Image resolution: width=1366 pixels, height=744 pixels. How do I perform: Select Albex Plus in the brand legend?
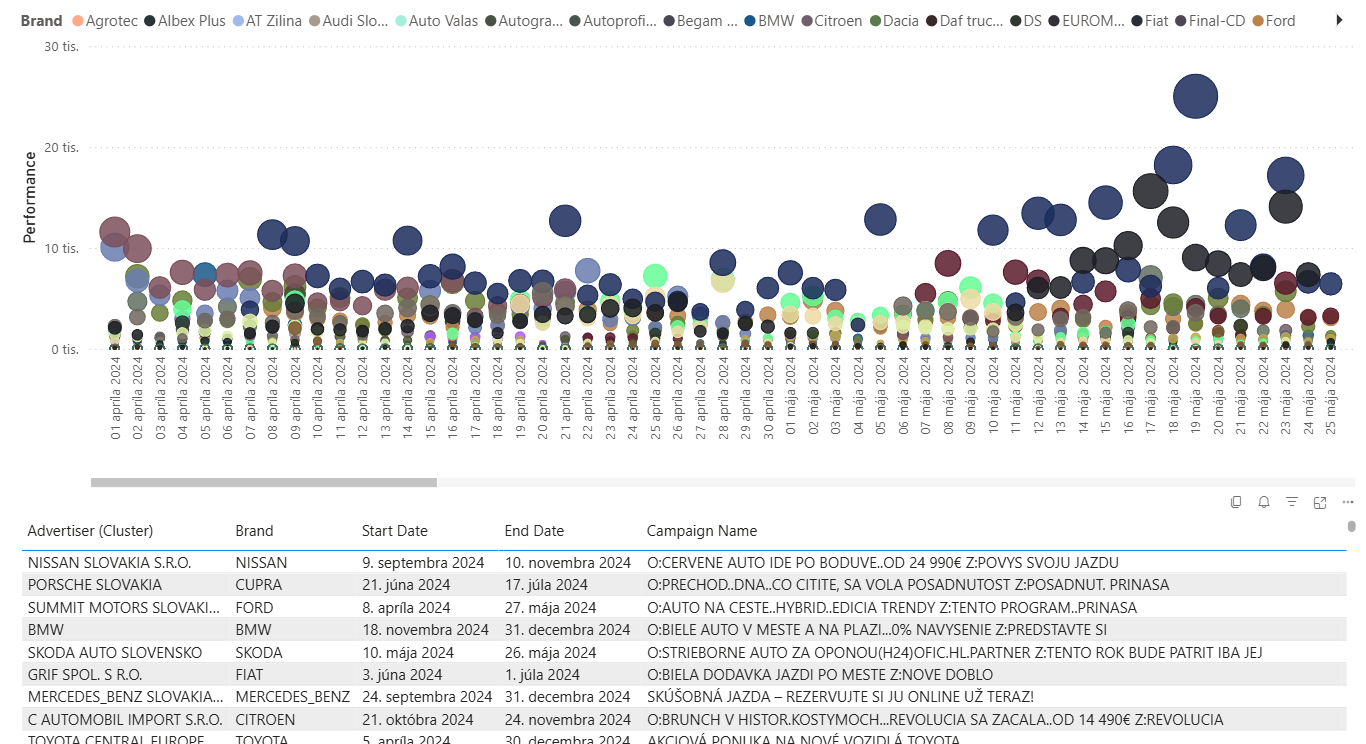pyautogui.click(x=185, y=21)
